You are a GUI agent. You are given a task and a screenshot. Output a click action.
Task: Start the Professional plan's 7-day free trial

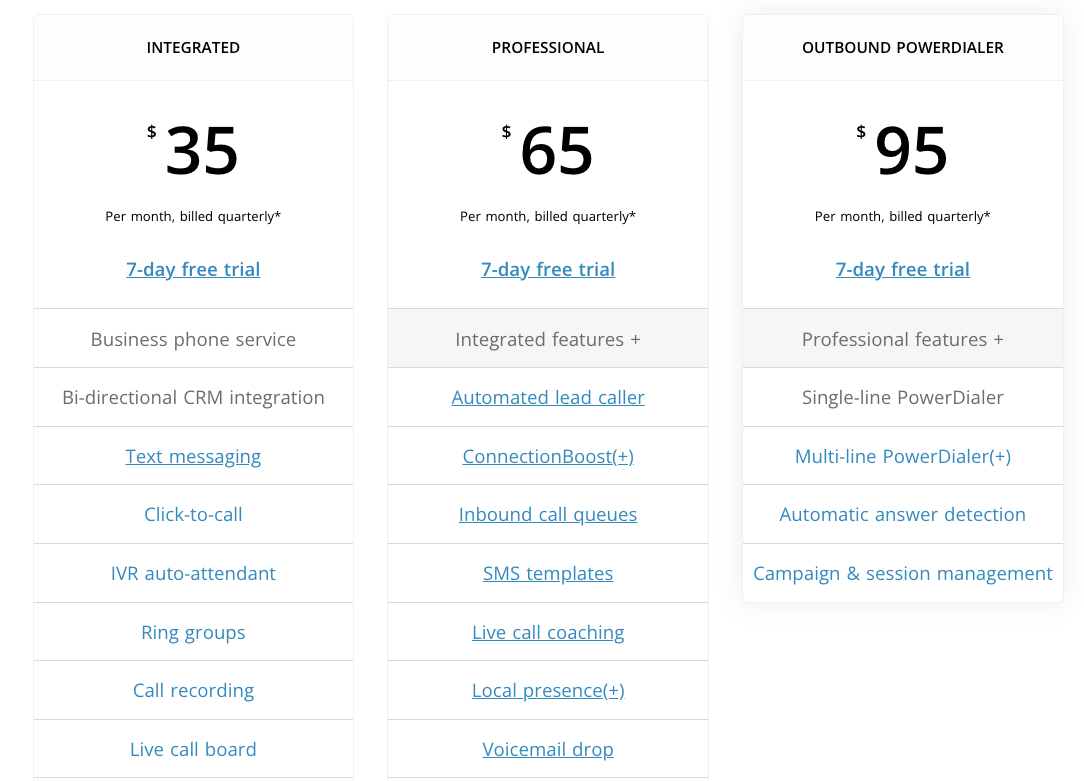click(x=548, y=270)
